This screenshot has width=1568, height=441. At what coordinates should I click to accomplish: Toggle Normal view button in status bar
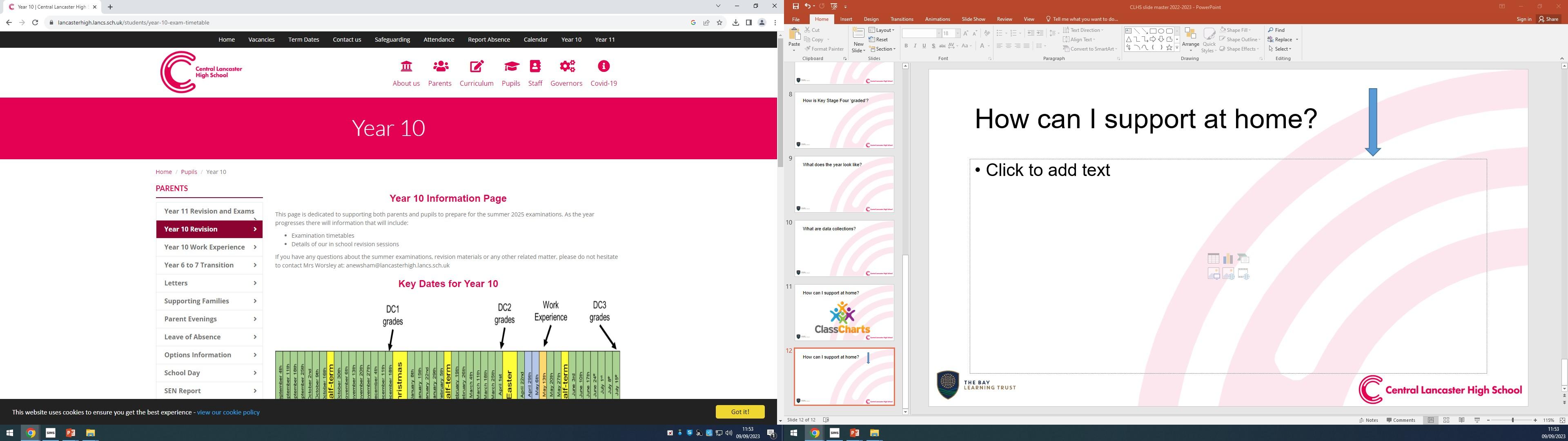1431,420
